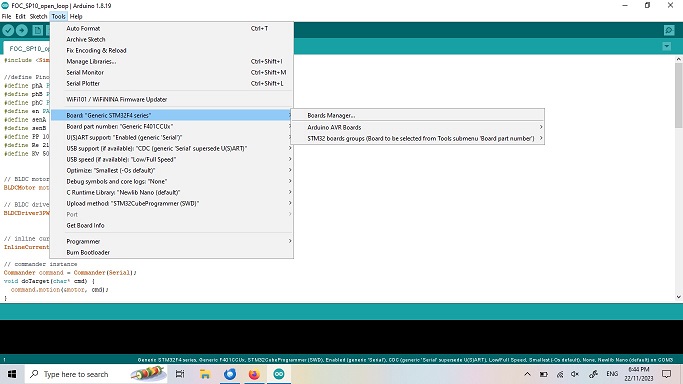Open Firefox from the taskbar
This screenshot has width=683, height=384.
point(254,374)
